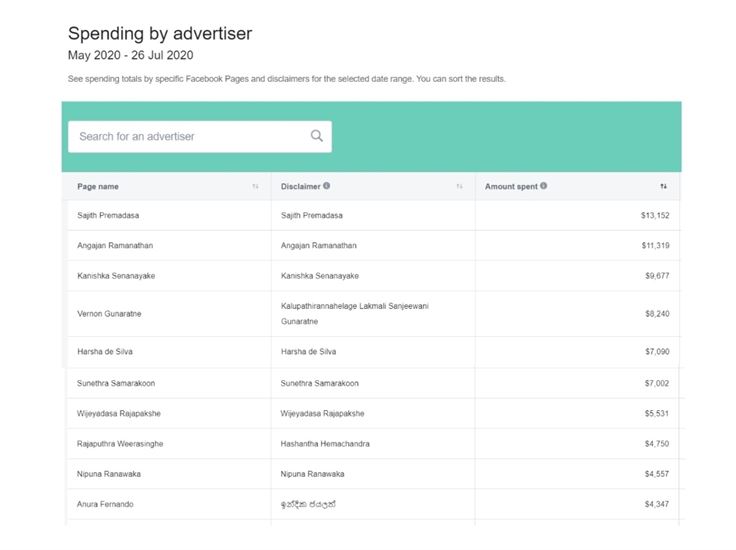Click the $8,240 amount
The height and width of the screenshot is (550, 736).
pos(657,313)
